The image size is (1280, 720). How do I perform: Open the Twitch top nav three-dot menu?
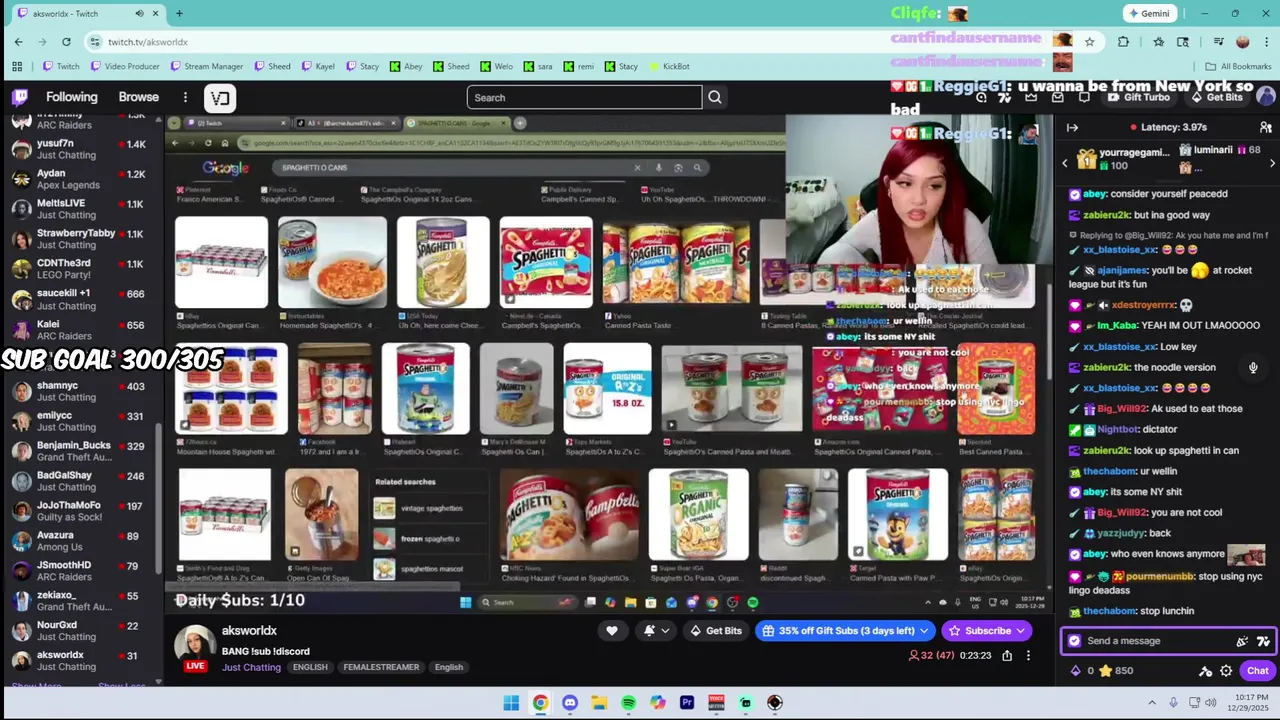pyautogui.click(x=185, y=97)
